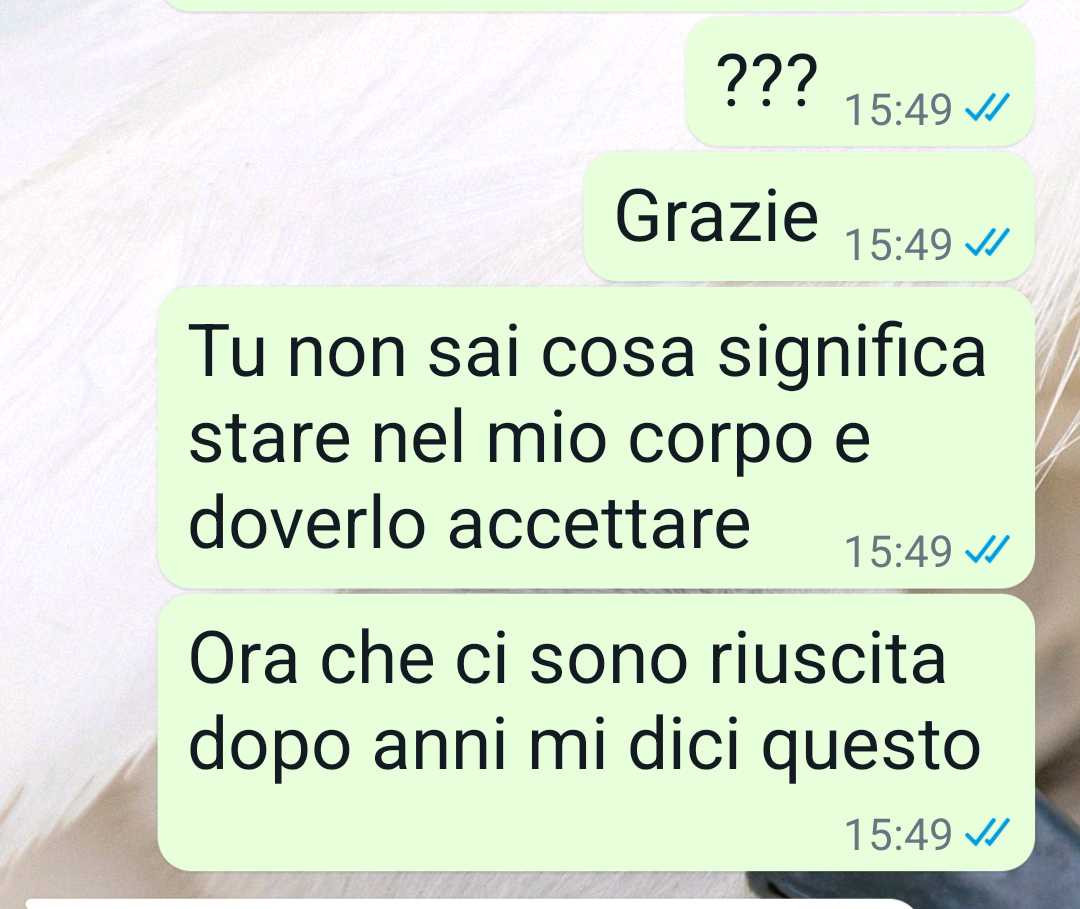
Task: Tap the words 'dopo anni mi dici questo'
Action: coord(585,747)
